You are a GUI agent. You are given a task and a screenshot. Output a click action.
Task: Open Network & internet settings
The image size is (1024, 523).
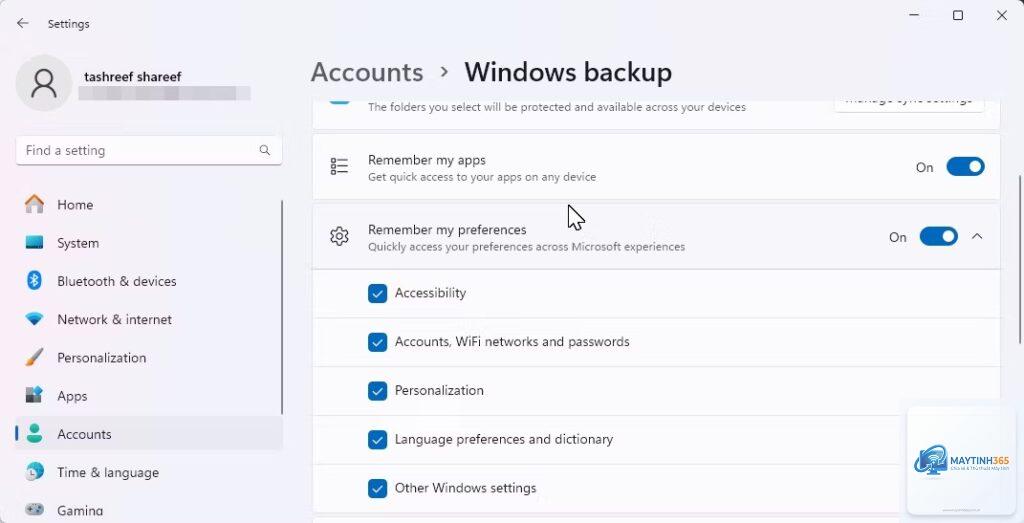pyautogui.click(x=149, y=319)
